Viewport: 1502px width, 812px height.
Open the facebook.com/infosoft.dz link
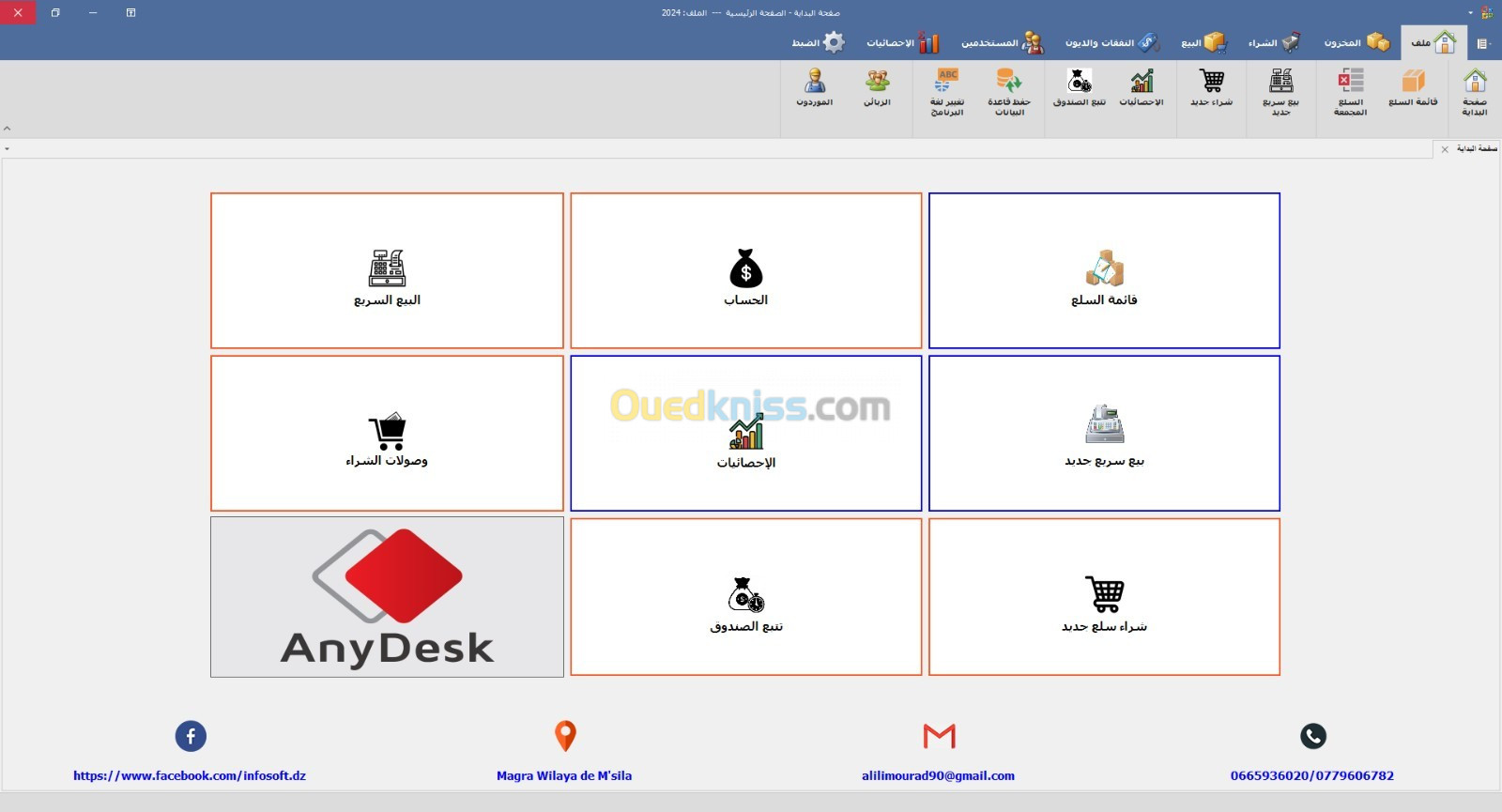190,776
